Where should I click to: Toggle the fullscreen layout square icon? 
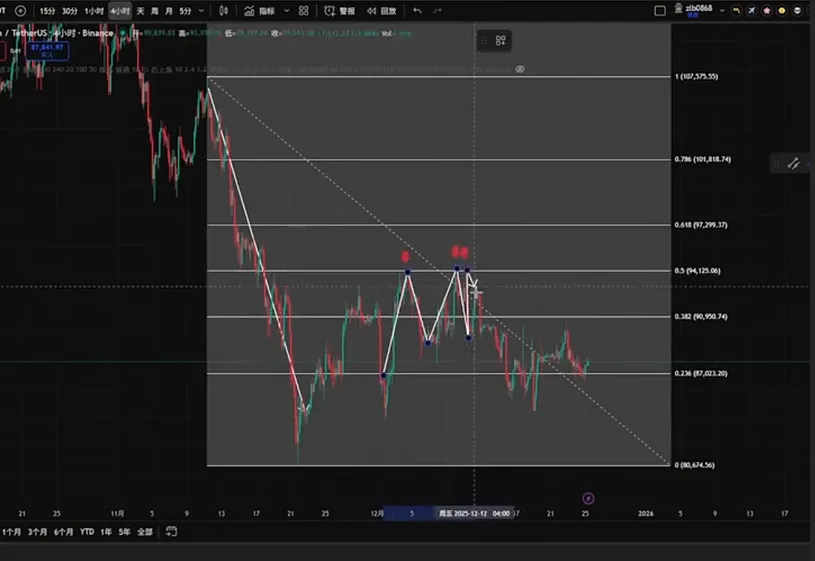[x=659, y=10]
